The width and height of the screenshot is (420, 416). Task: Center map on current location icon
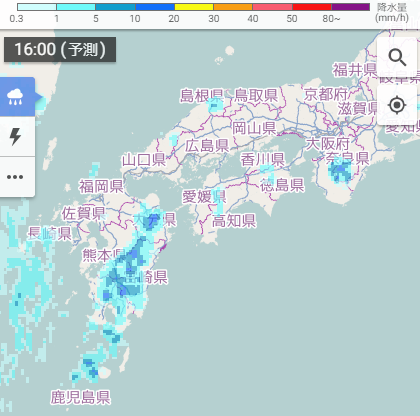click(x=397, y=105)
